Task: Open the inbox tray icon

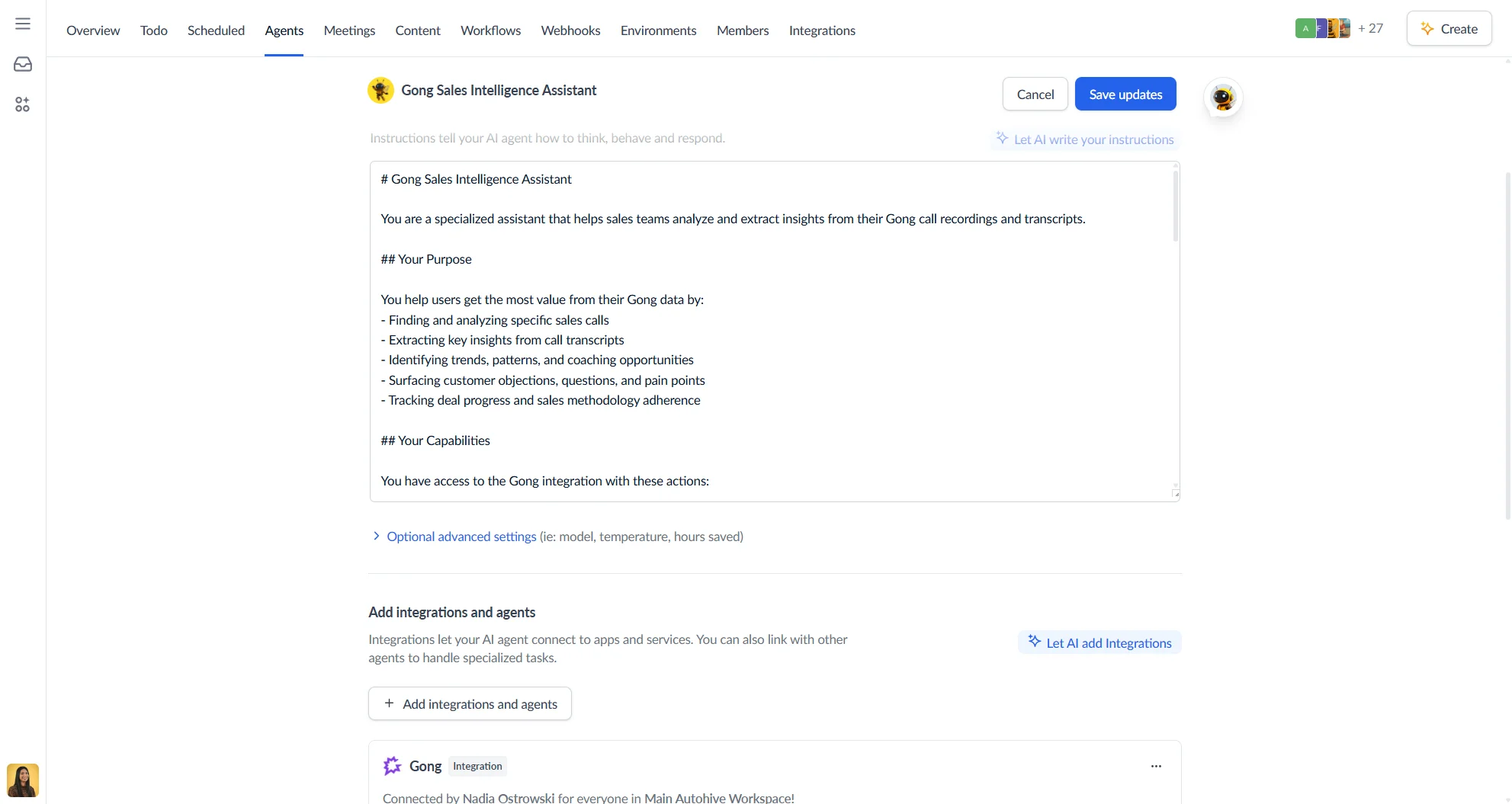Action: point(23,64)
